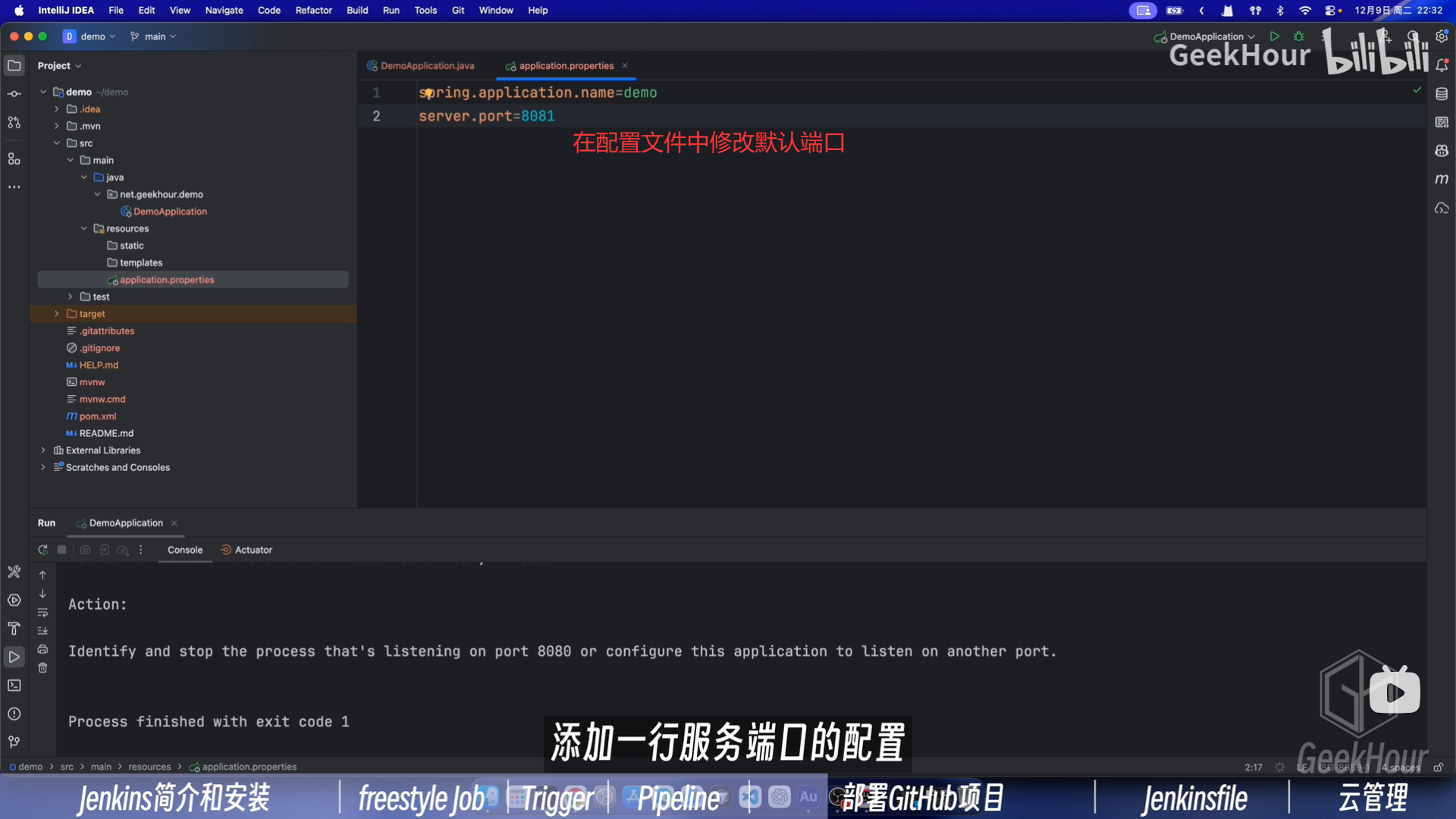Expand the target folder

click(57, 314)
